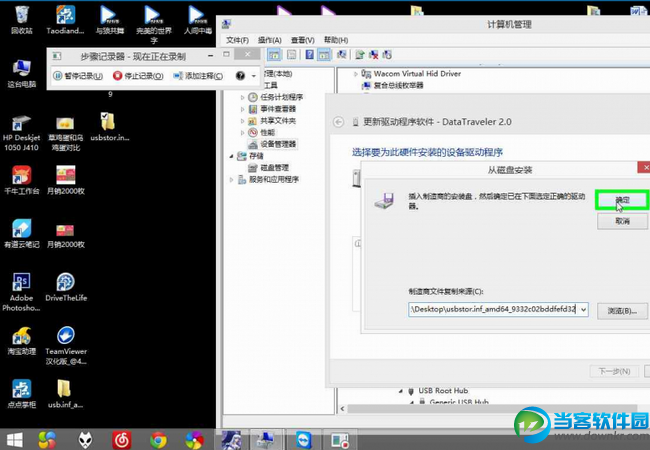
Task: Collapse the USB Root Hub node
Action: (x=400, y=391)
